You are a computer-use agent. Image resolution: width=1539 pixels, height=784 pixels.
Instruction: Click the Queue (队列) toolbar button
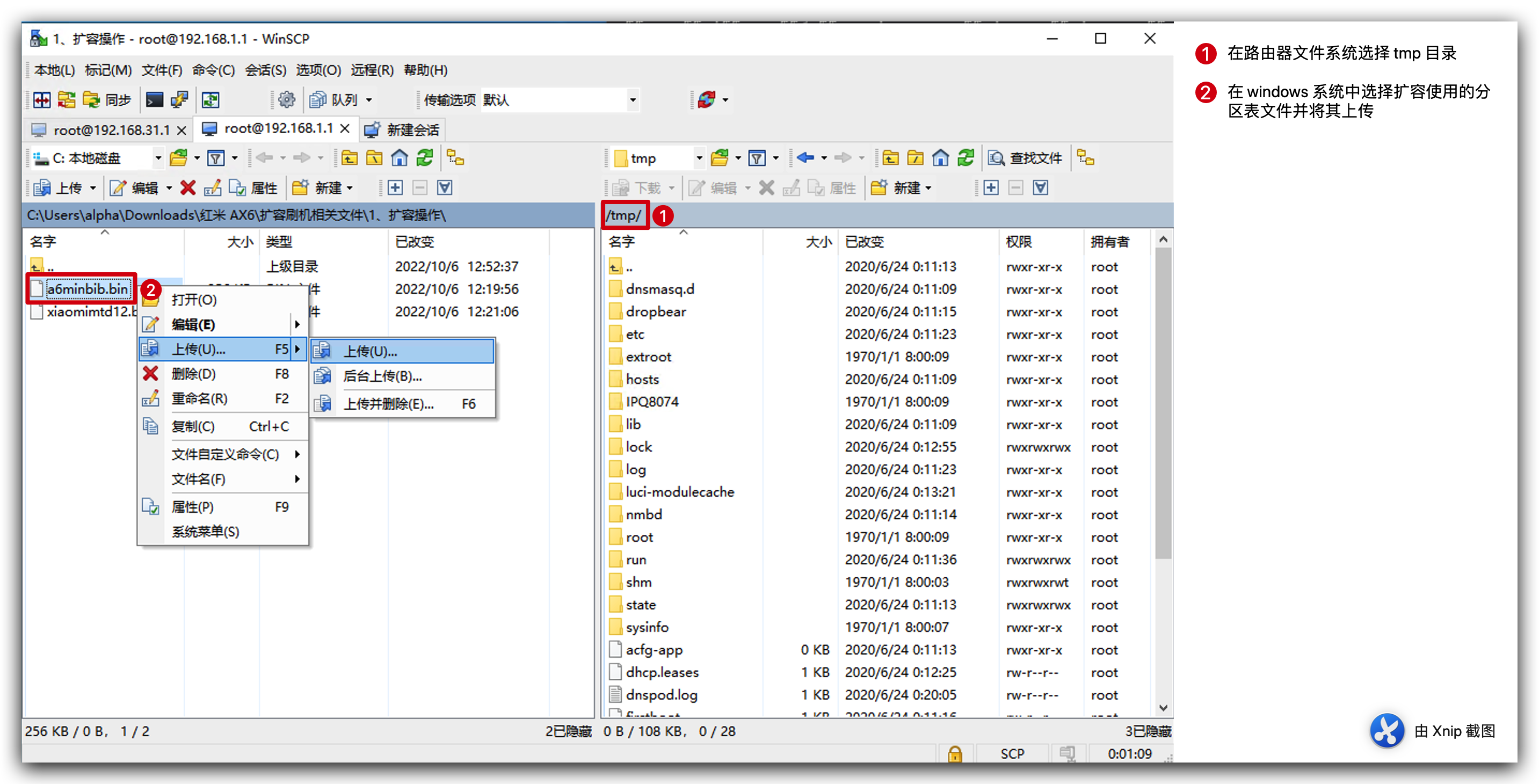click(x=334, y=100)
